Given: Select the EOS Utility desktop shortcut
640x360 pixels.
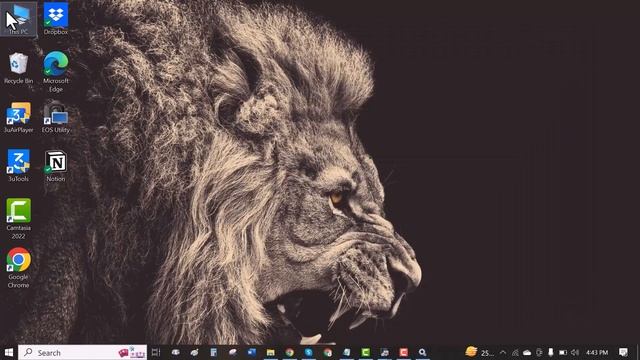Looking at the screenshot, I should [56, 118].
